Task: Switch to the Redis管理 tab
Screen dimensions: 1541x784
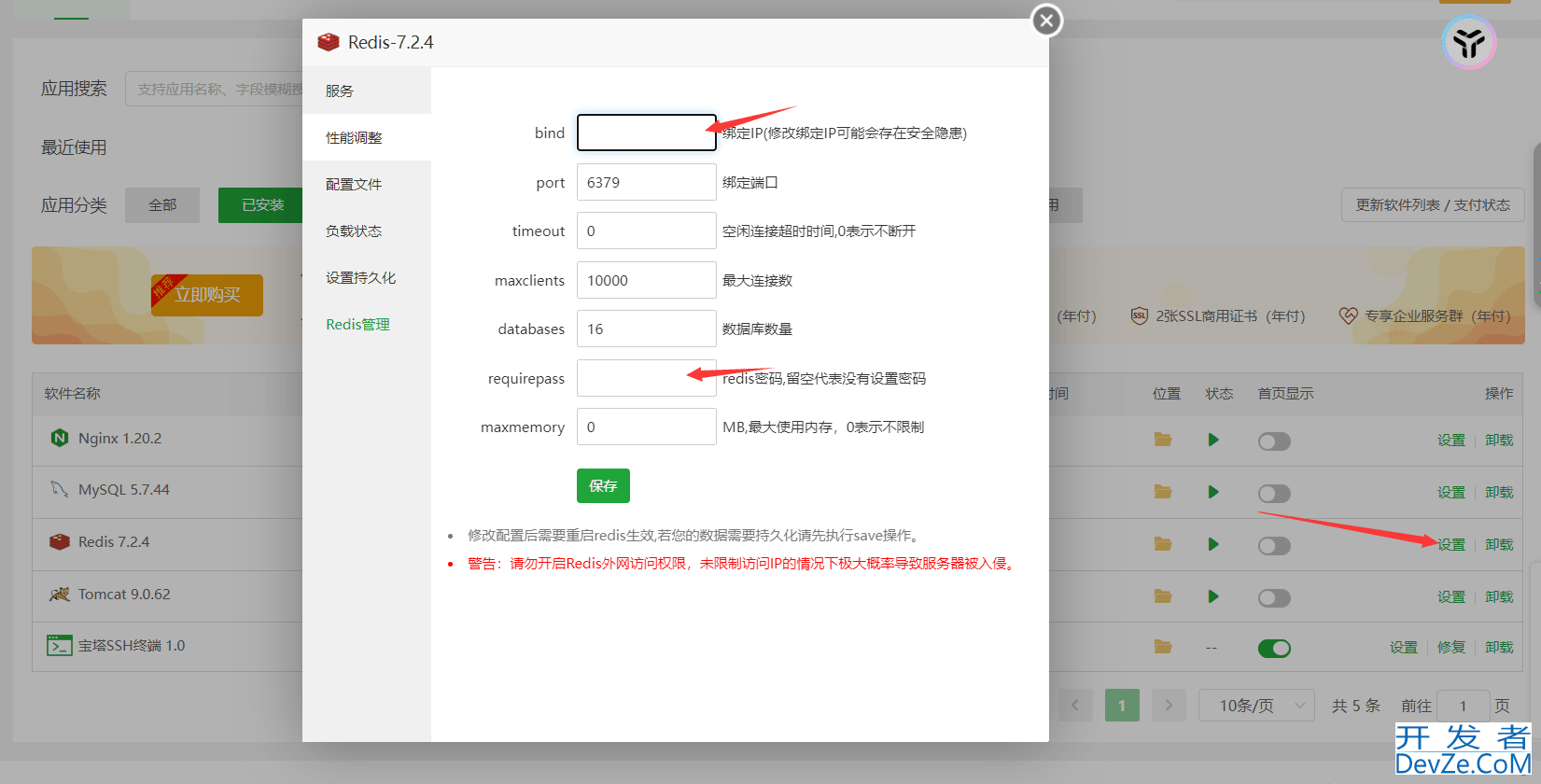Action: [367, 324]
